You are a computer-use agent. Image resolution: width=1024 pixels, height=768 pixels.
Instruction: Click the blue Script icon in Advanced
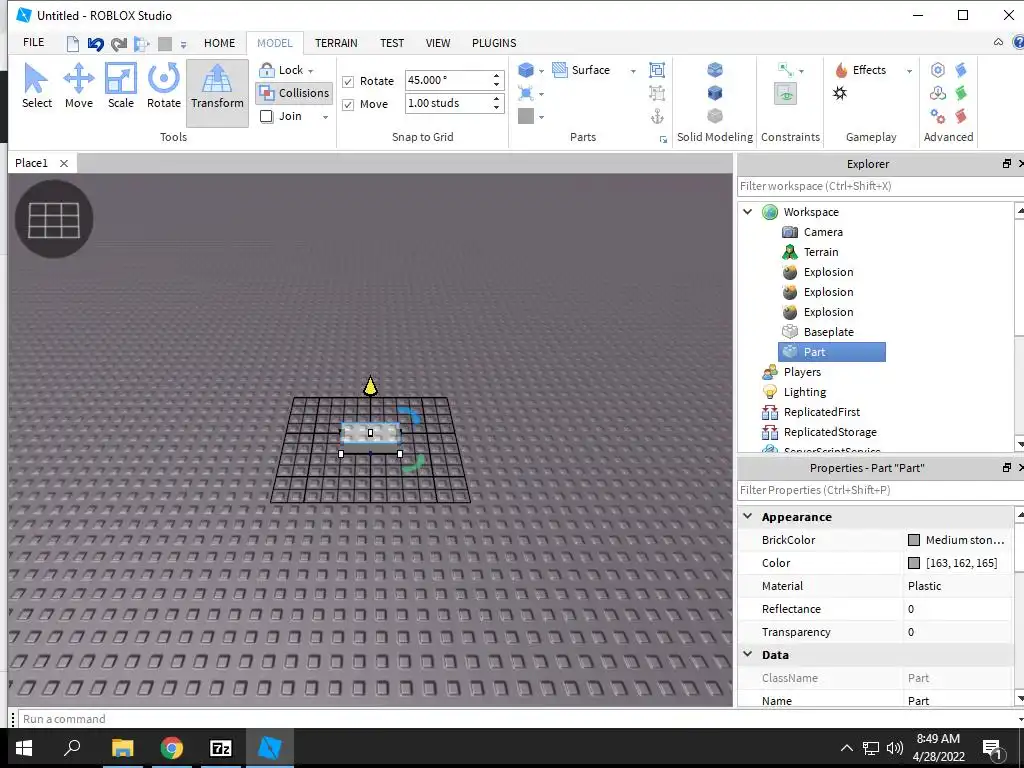tap(961, 70)
